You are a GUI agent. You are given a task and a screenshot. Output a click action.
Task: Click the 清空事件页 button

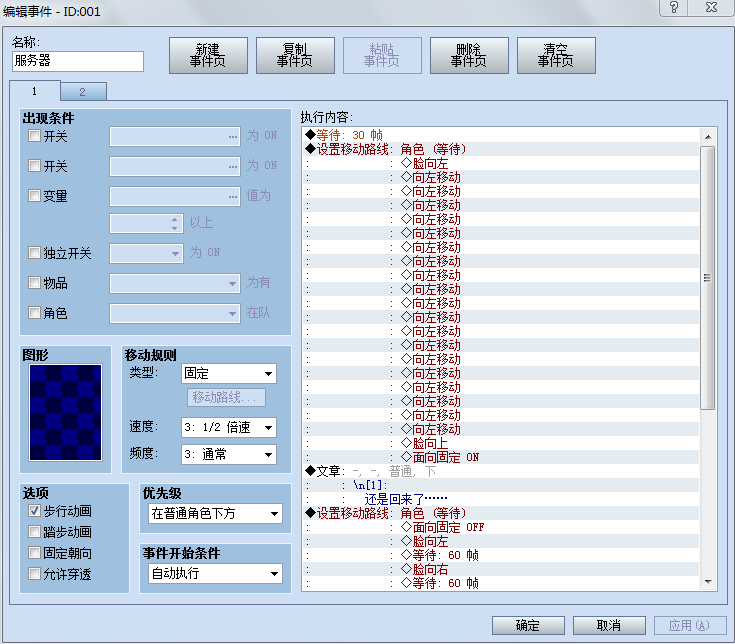point(556,55)
